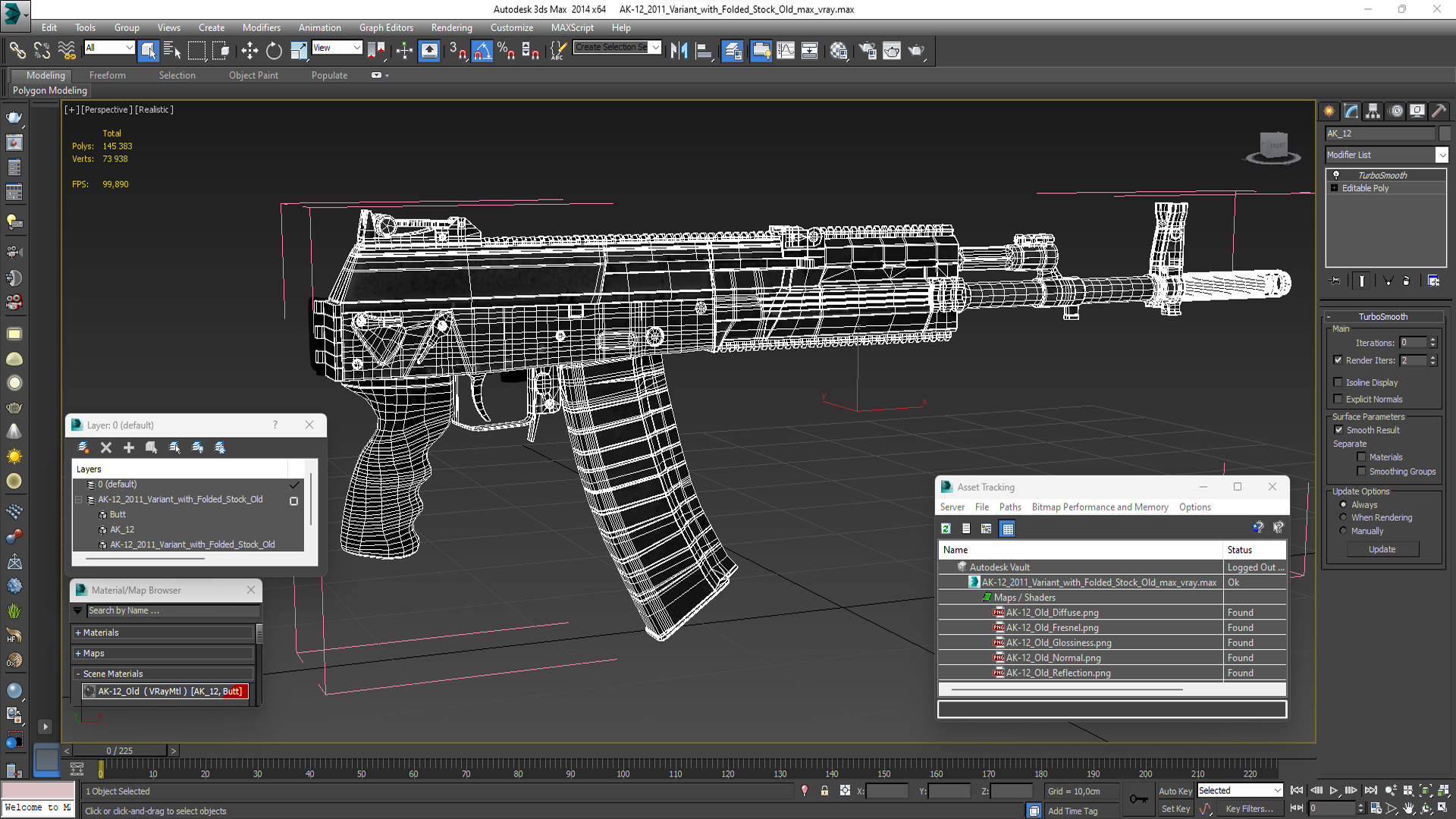Open the Rendering menu

(451, 27)
